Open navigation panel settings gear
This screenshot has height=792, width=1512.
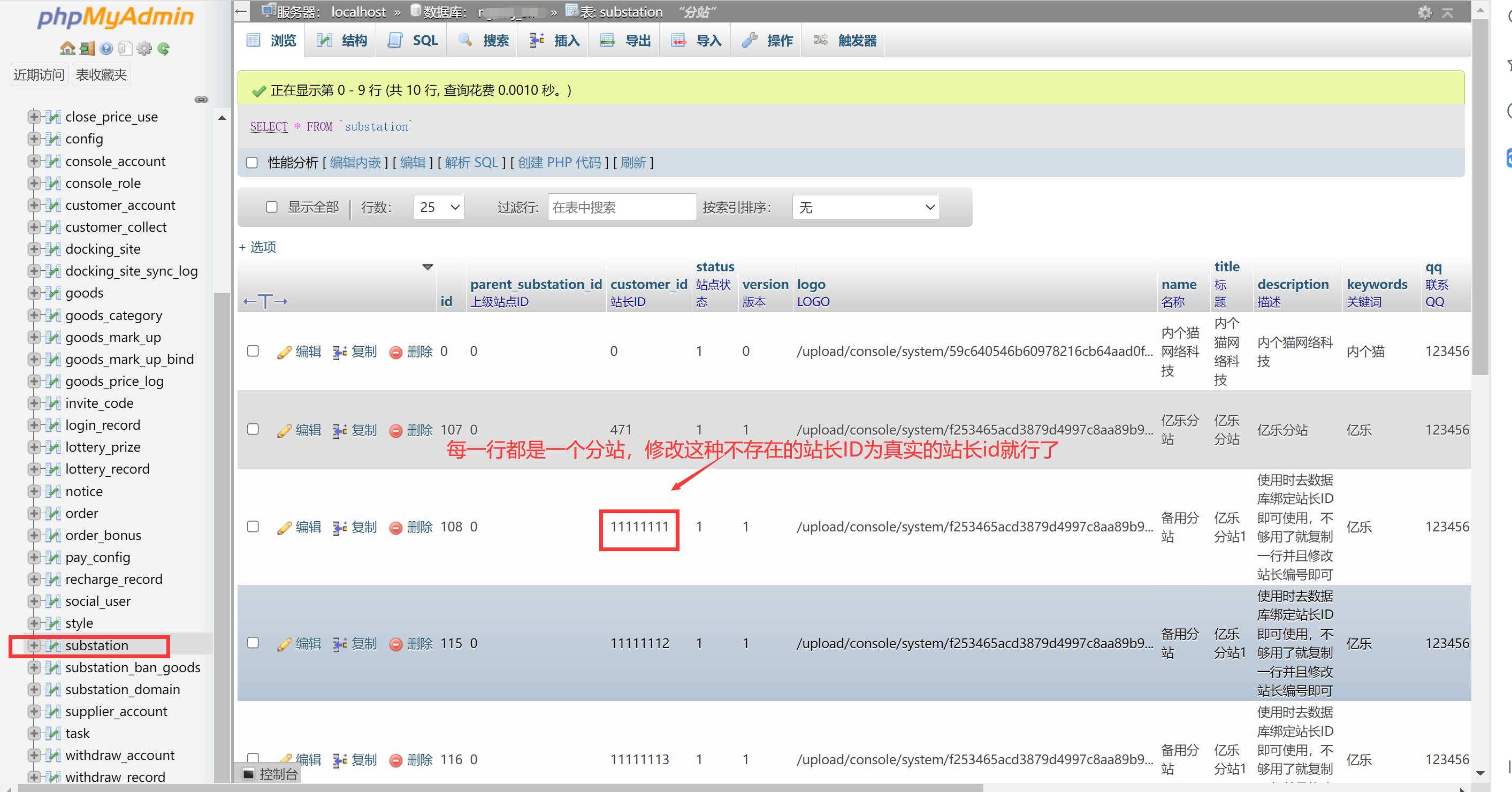pyautogui.click(x=144, y=48)
